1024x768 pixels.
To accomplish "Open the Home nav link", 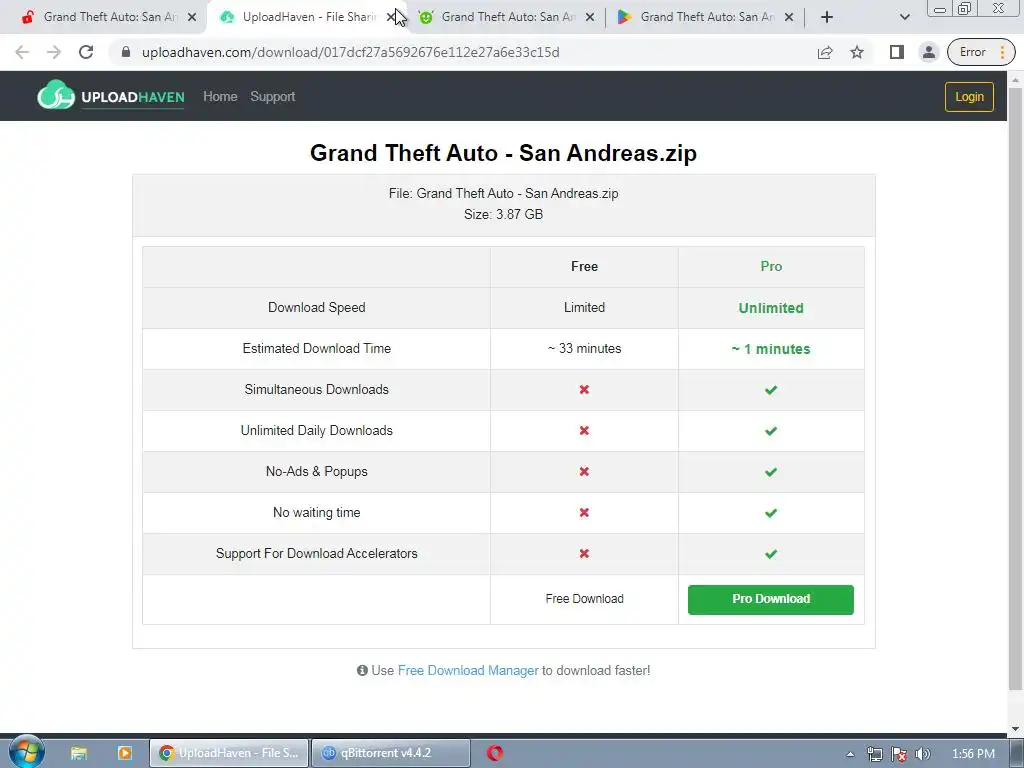I will (x=220, y=97).
